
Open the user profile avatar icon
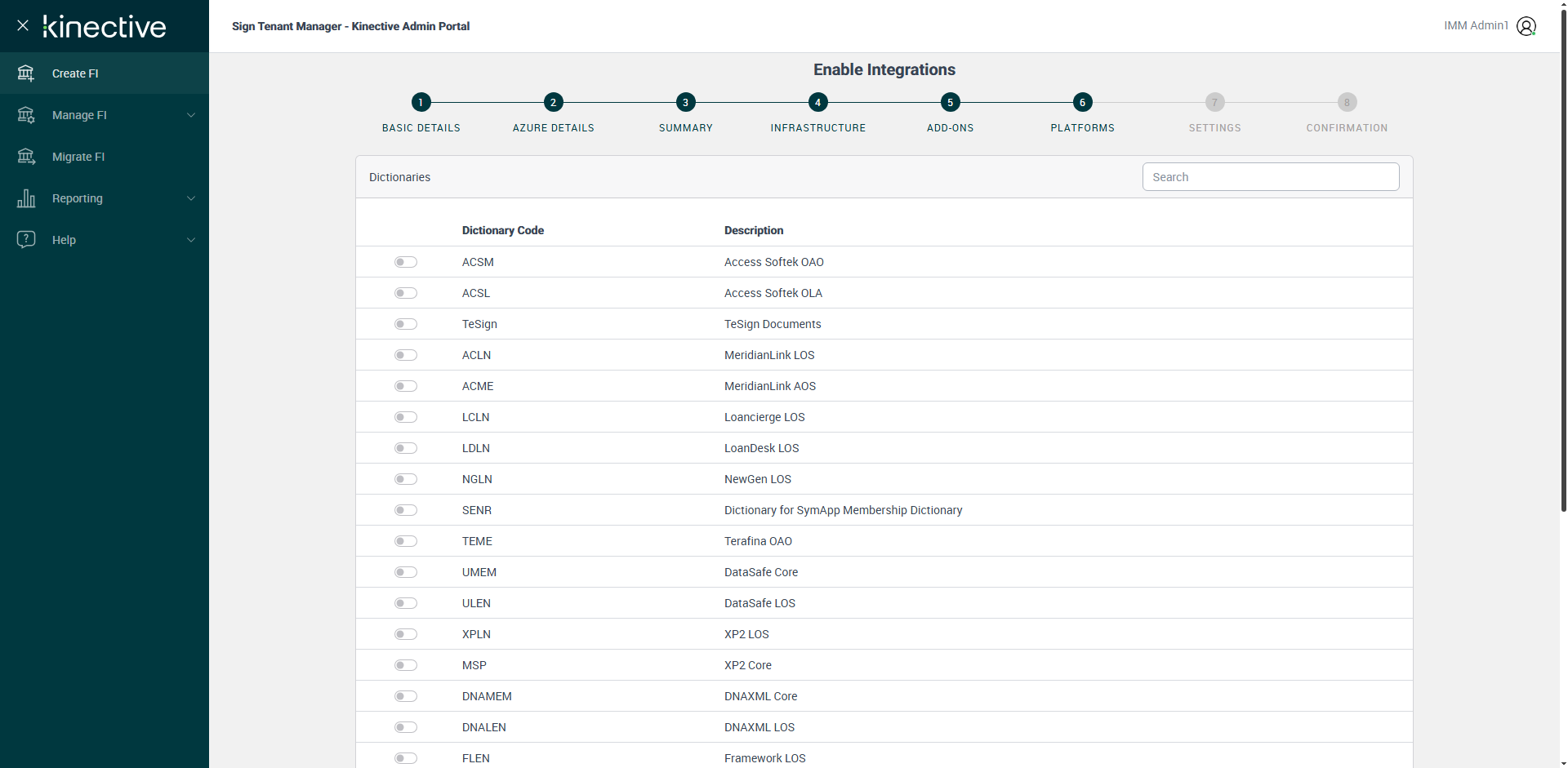(1526, 26)
